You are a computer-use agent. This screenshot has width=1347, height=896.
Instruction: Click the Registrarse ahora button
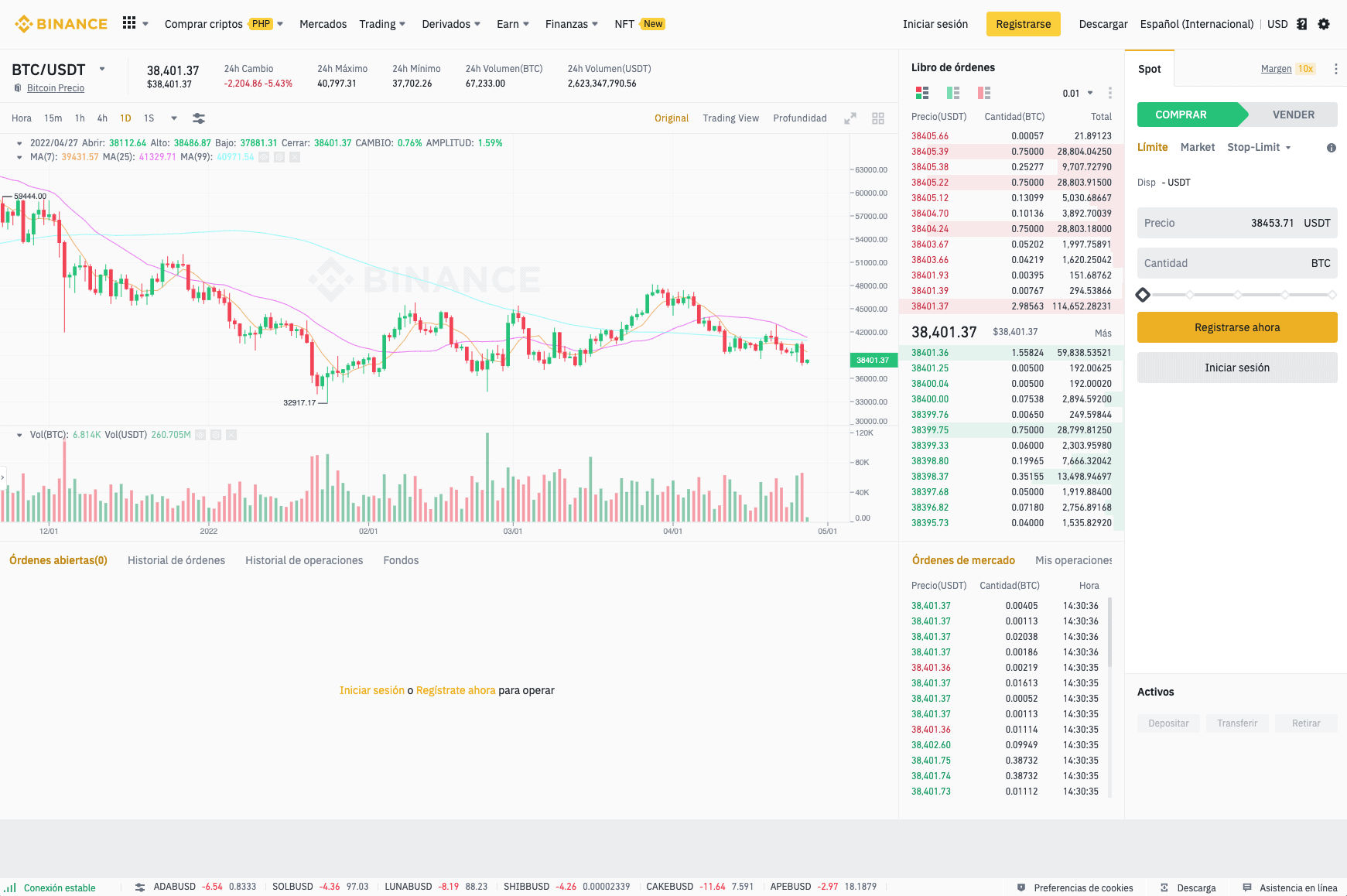pos(1237,327)
